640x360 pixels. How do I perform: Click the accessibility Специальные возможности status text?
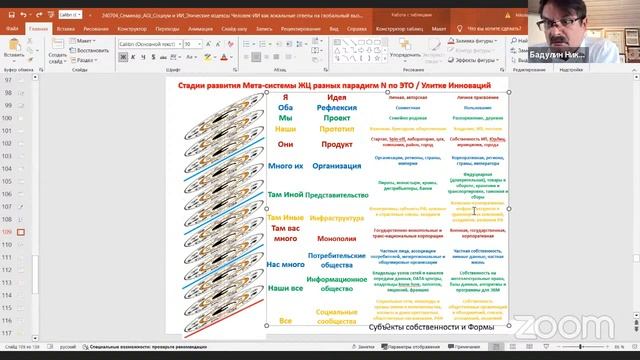coord(144,347)
